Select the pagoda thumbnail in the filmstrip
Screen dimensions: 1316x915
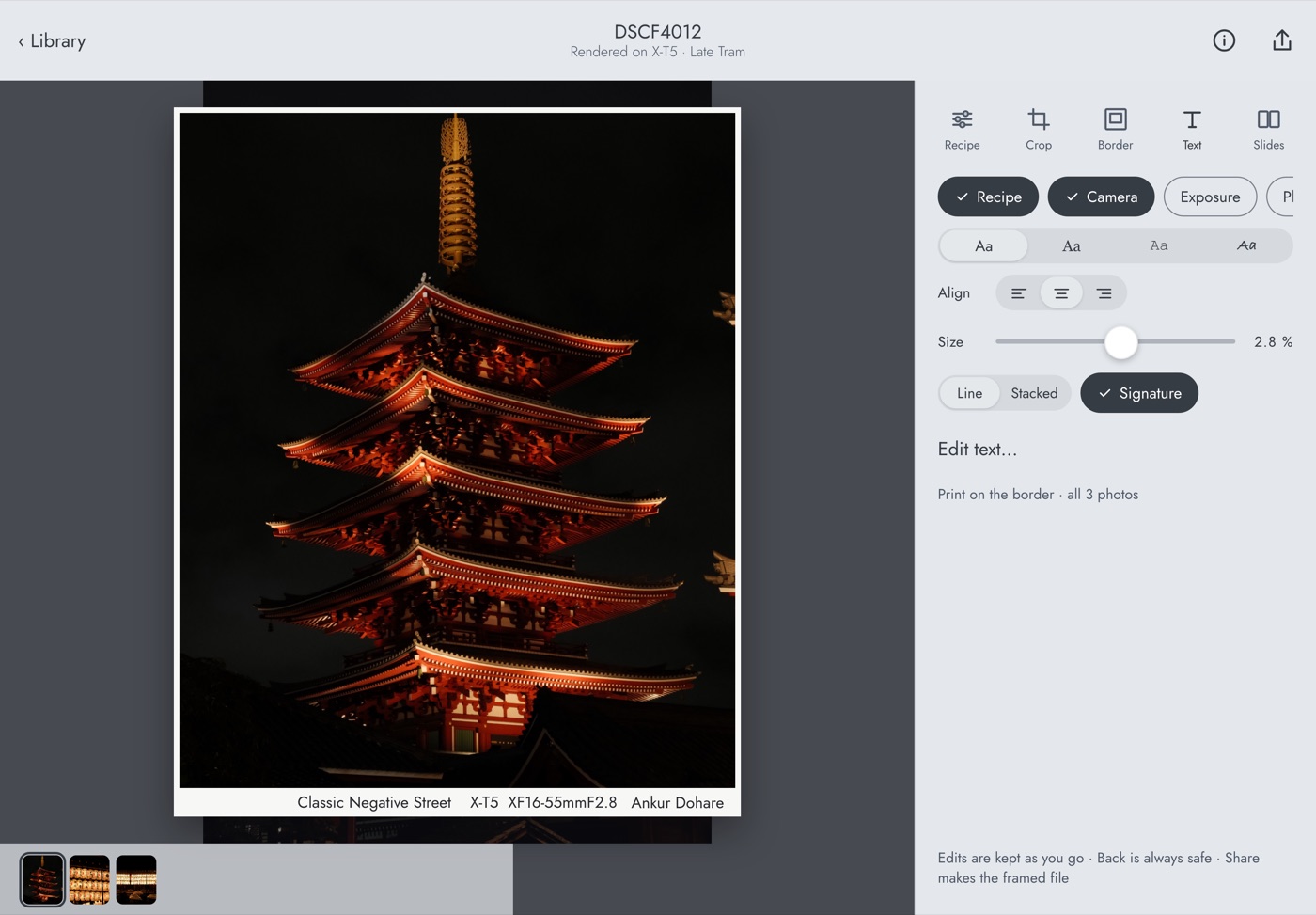[42, 880]
